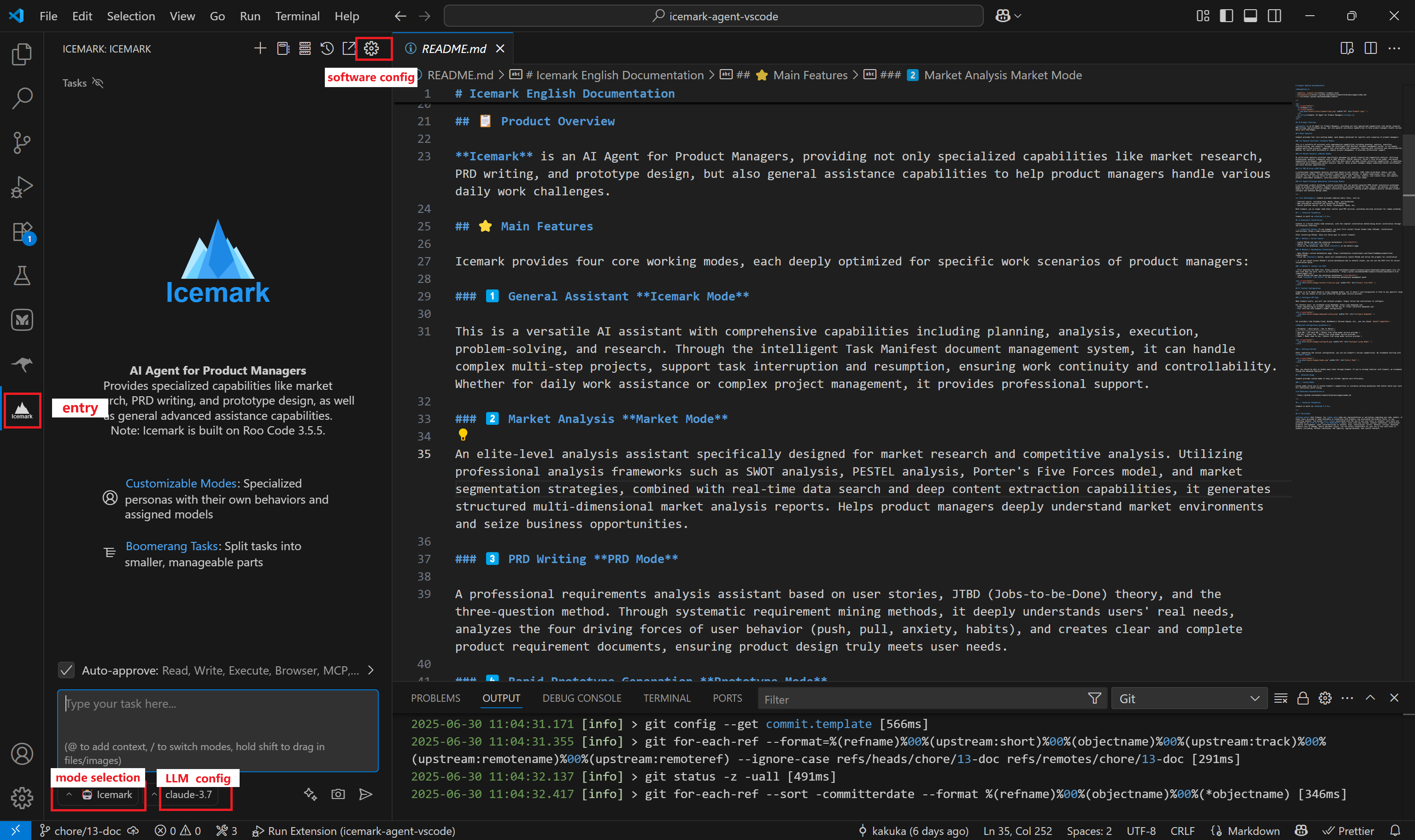1415x840 pixels.
Task: Toggle the Auto-approve checkbox
Action: 66,671
